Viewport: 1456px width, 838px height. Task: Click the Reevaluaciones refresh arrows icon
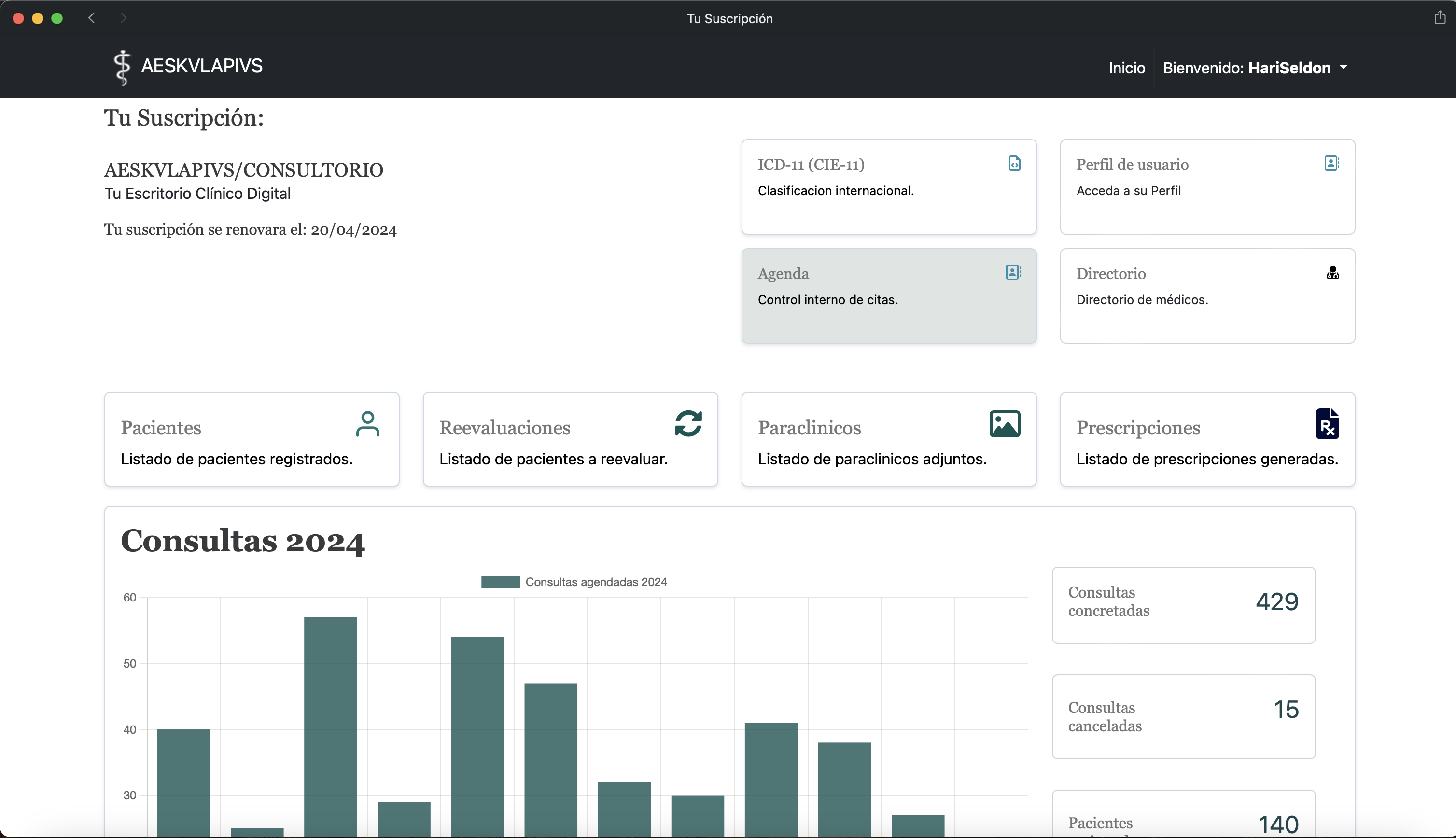[x=688, y=424]
